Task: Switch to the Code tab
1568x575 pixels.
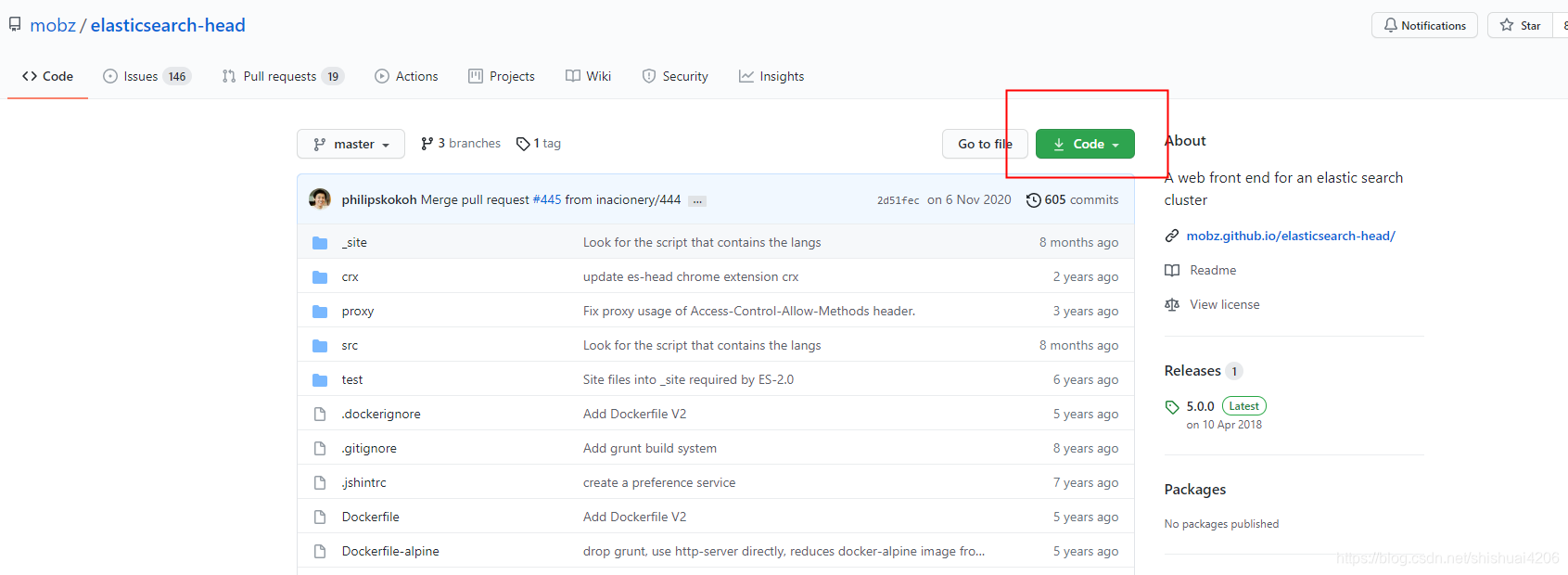Action: [47, 76]
